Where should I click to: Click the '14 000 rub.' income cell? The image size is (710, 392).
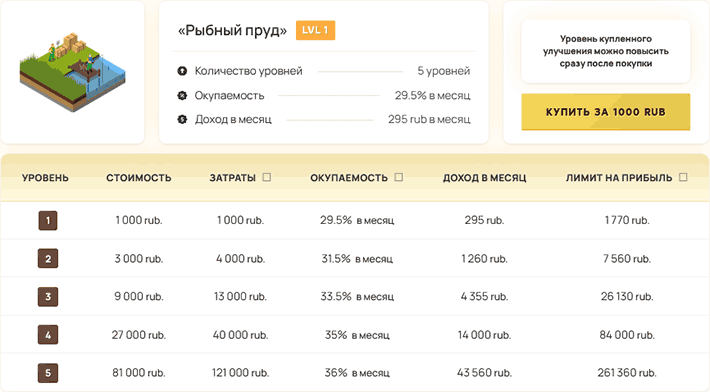coord(484,335)
